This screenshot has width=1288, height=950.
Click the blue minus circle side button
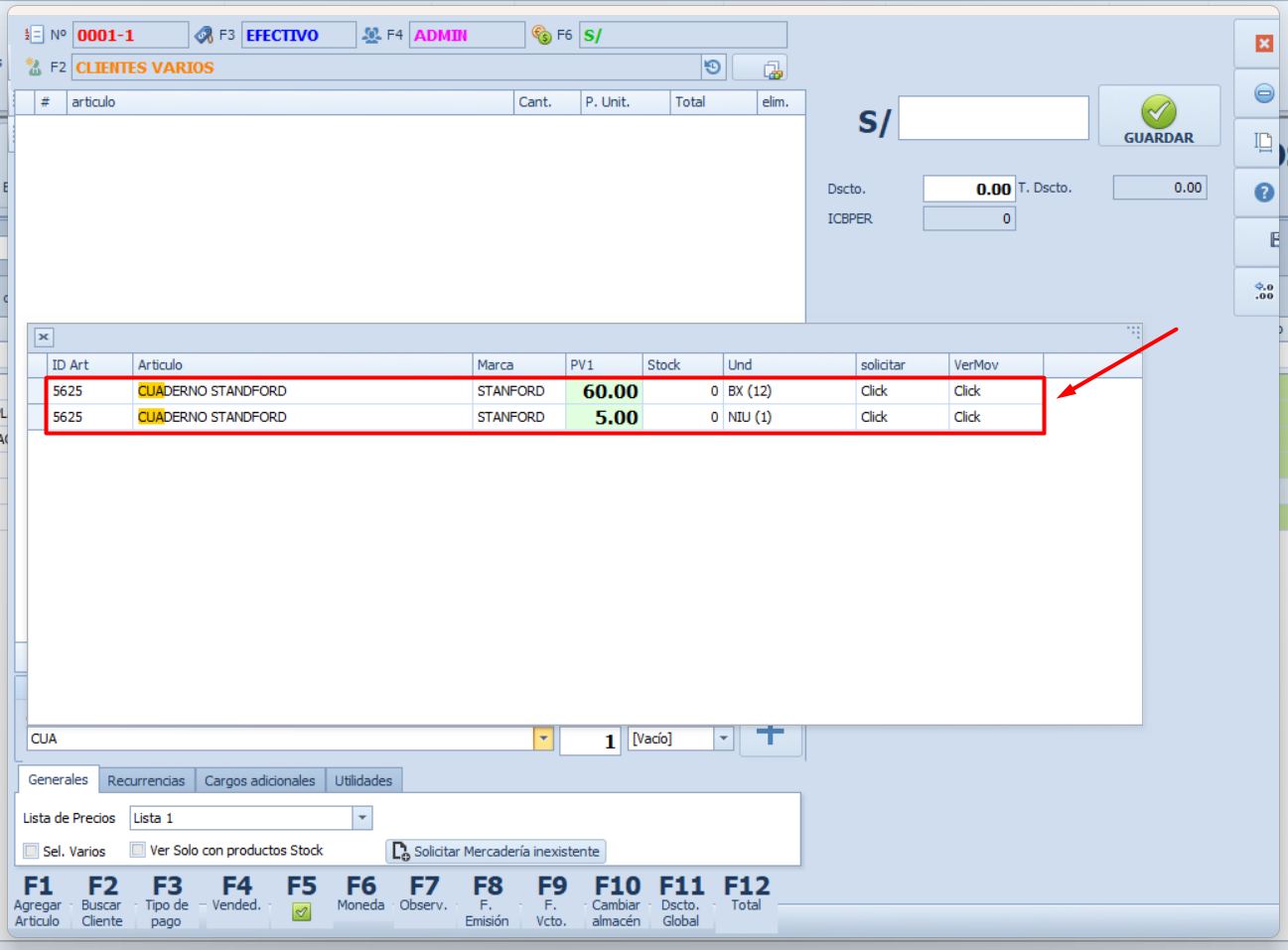tap(1263, 93)
